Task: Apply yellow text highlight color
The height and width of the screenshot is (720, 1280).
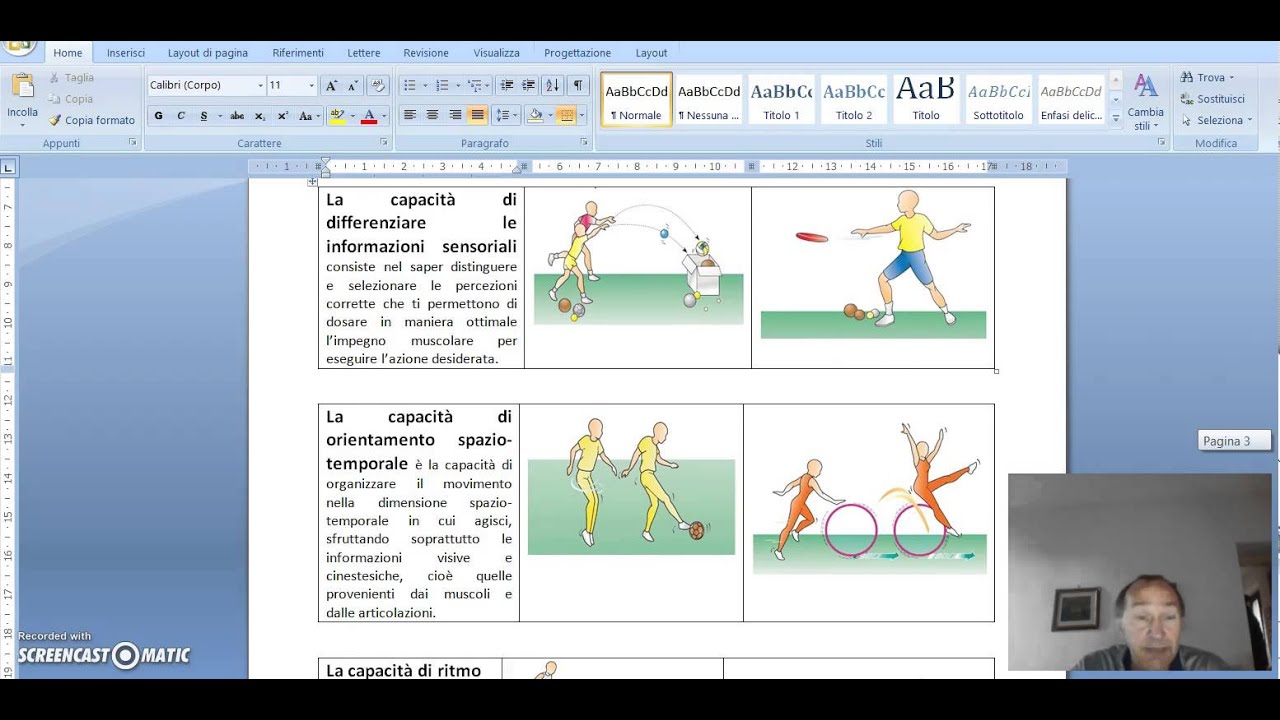Action: [x=337, y=116]
